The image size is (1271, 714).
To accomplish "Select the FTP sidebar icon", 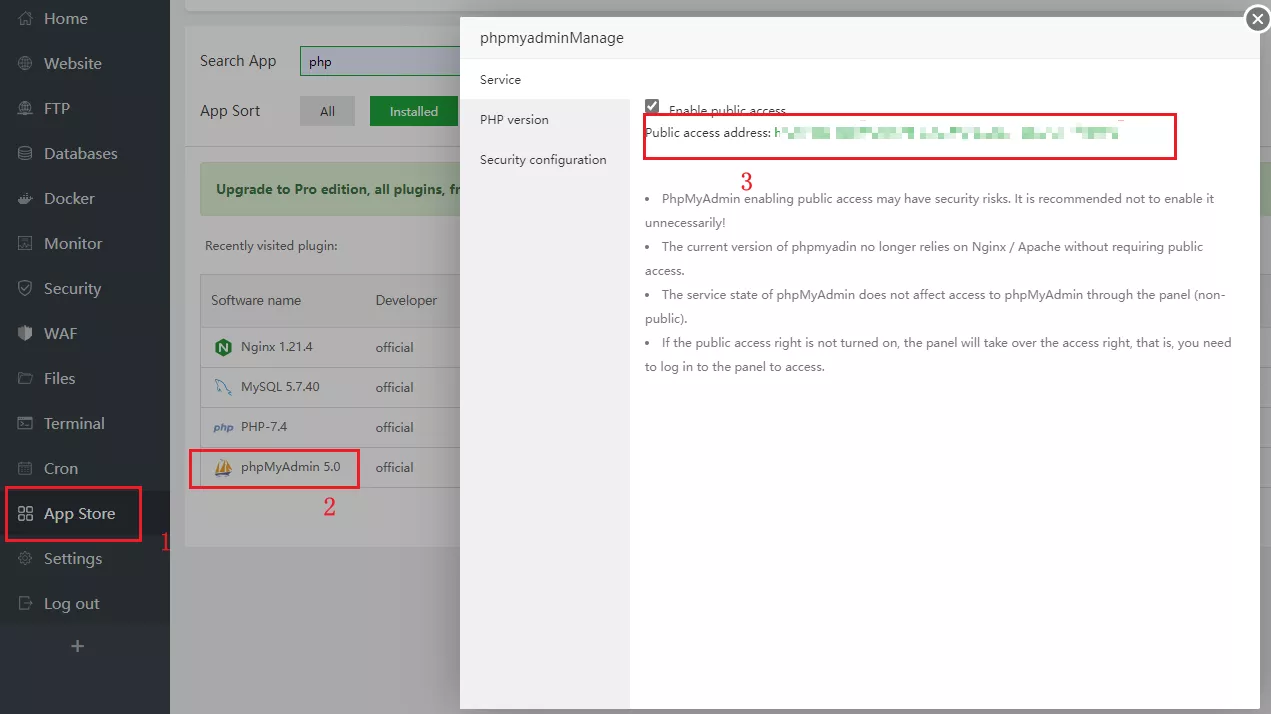I will tap(26, 109).
